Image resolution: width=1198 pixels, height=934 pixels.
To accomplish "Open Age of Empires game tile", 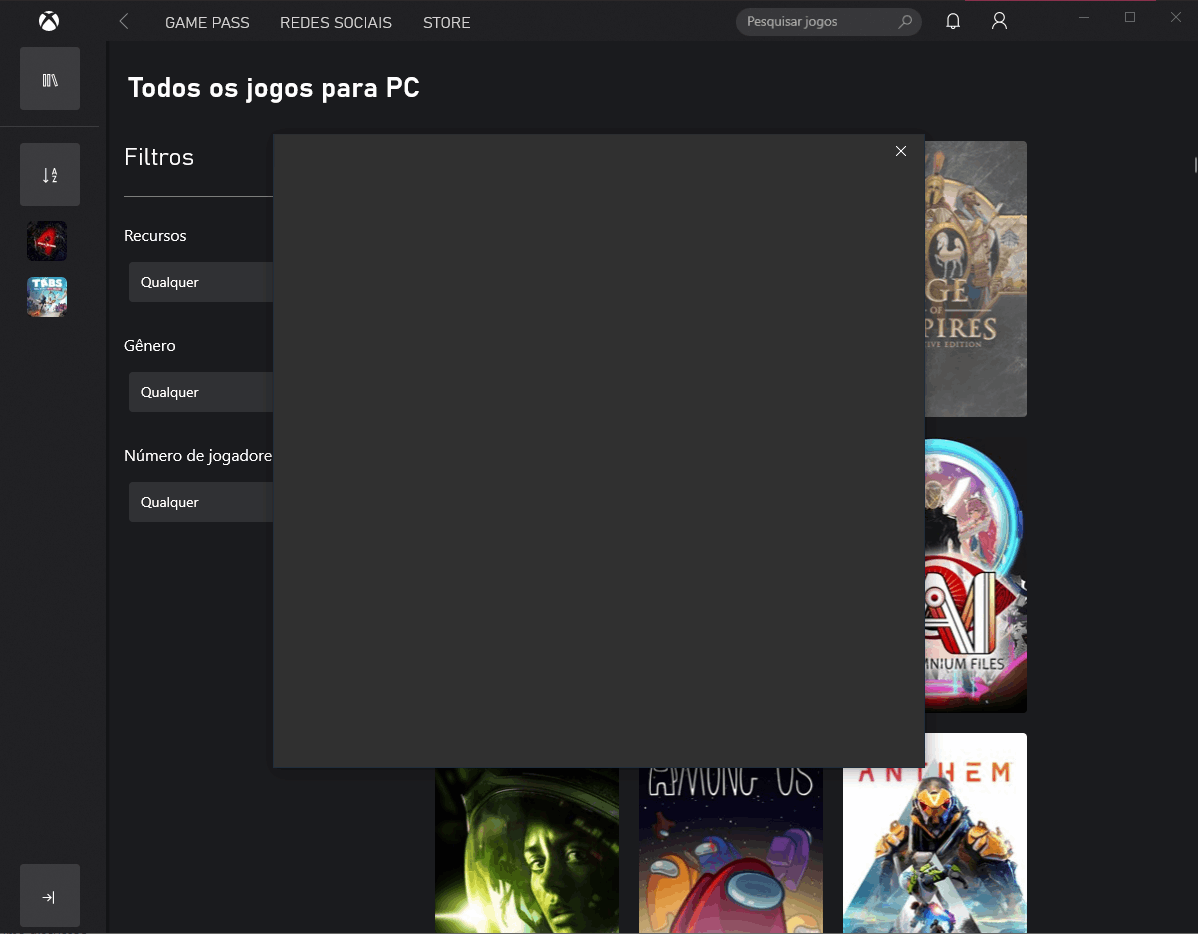I will coord(976,279).
